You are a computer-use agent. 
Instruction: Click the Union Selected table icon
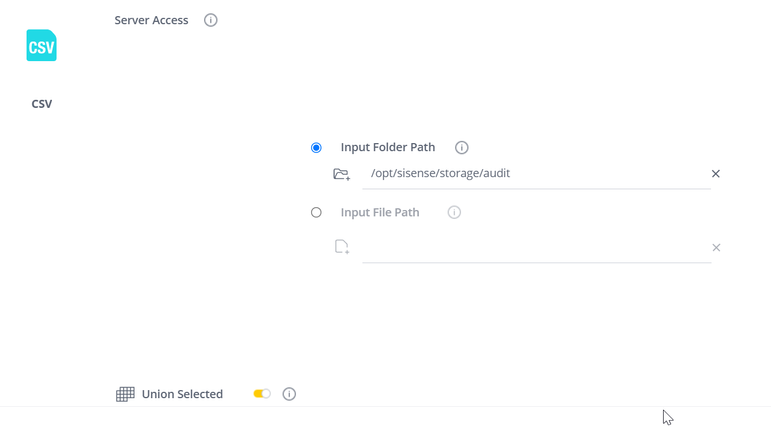point(125,394)
